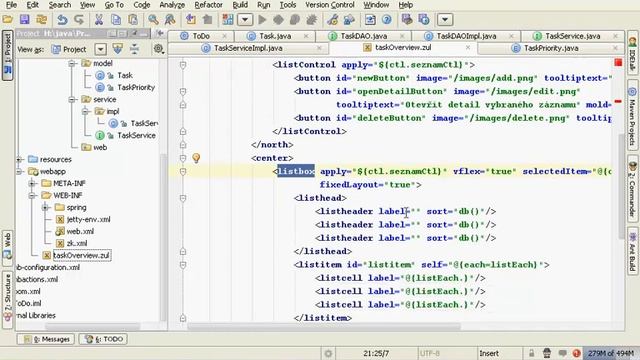This screenshot has height=360, width=640.
Task: Click the red notification icon in status bar
Action: 576,353
